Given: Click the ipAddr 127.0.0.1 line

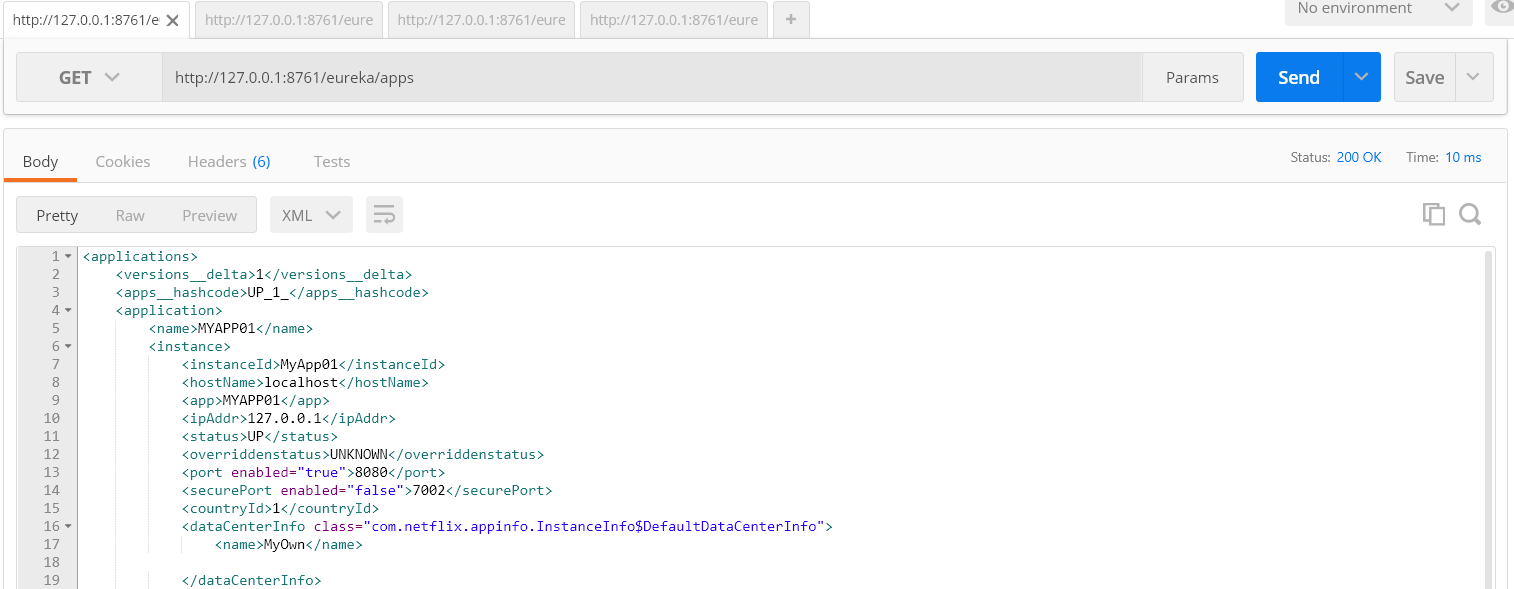Looking at the screenshot, I should [x=288, y=419].
